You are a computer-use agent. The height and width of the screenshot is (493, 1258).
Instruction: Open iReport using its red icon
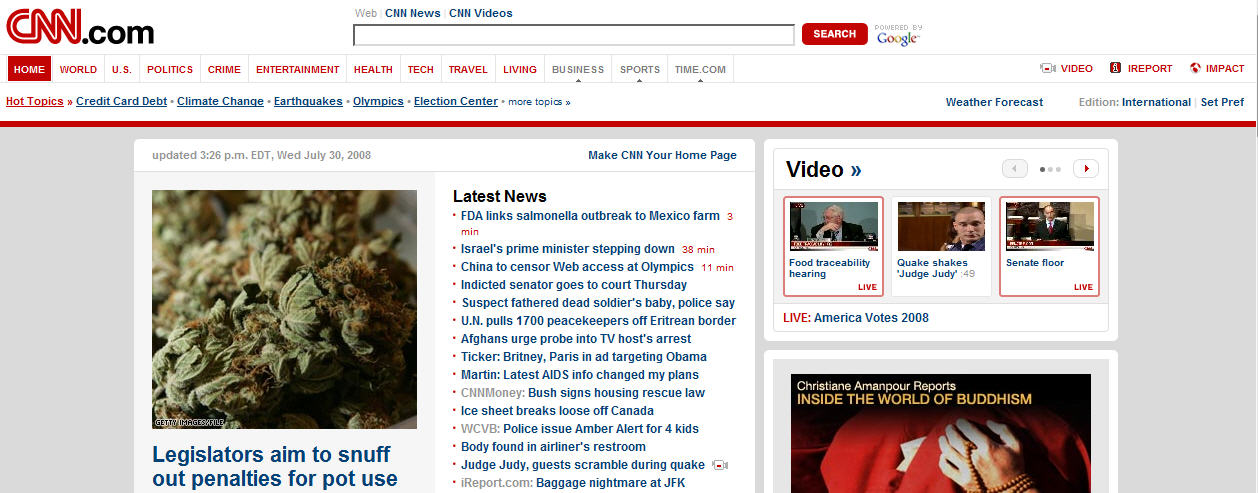(x=1115, y=69)
